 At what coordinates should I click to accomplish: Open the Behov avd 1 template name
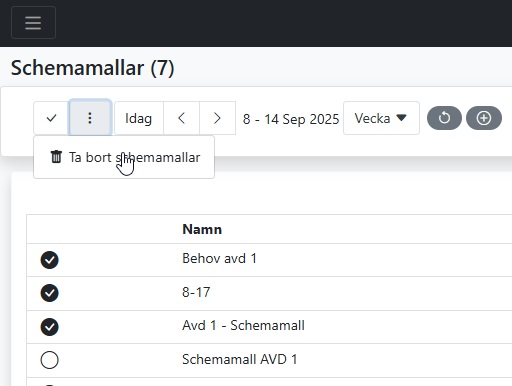(219, 259)
